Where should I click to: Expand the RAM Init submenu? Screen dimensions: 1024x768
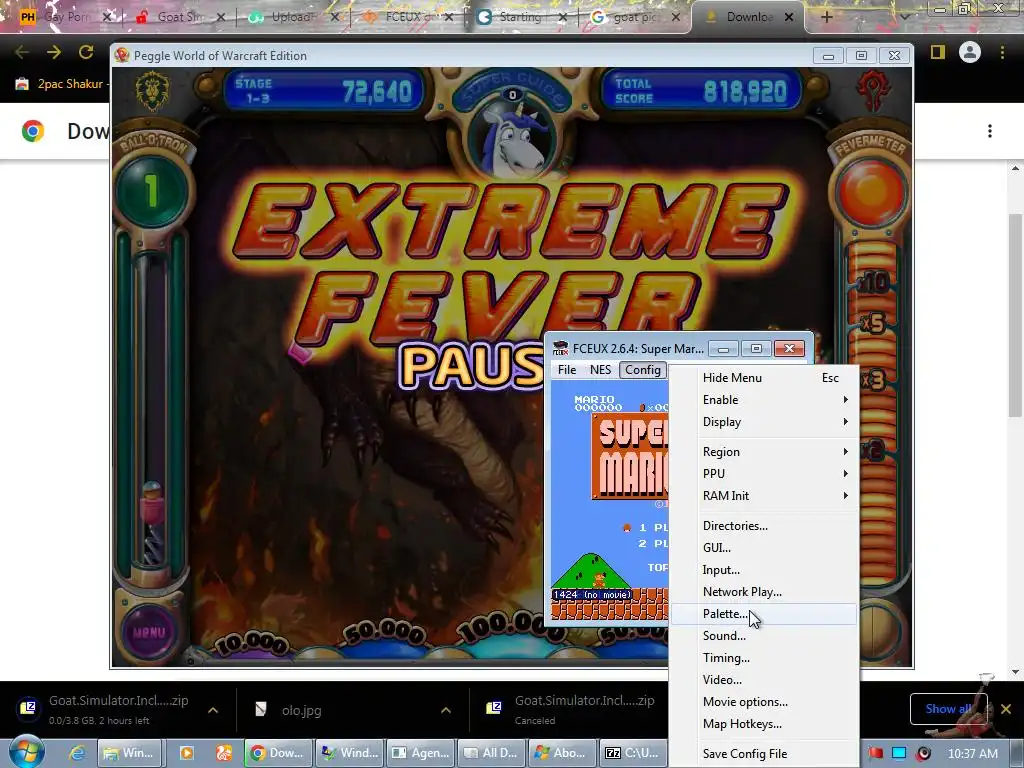764,496
